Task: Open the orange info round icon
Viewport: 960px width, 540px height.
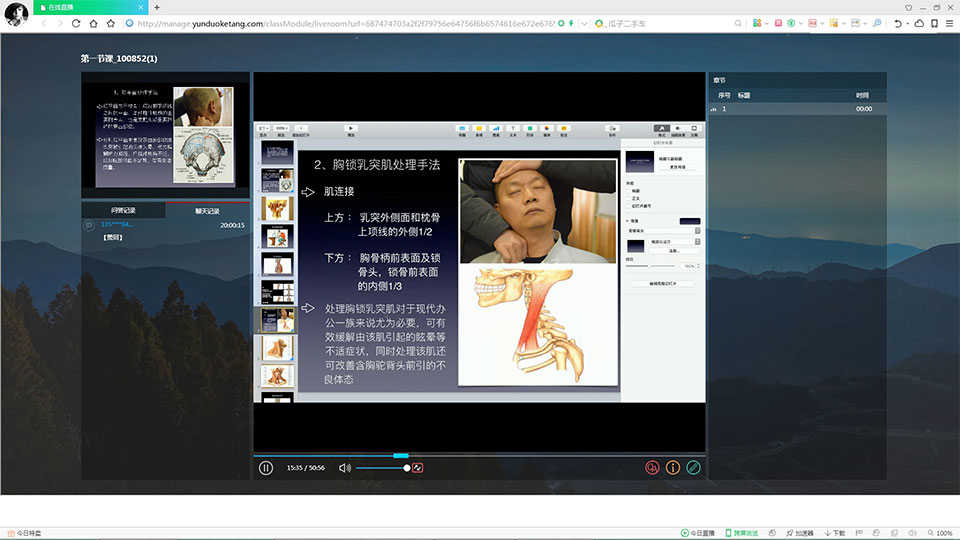Action: (672, 468)
